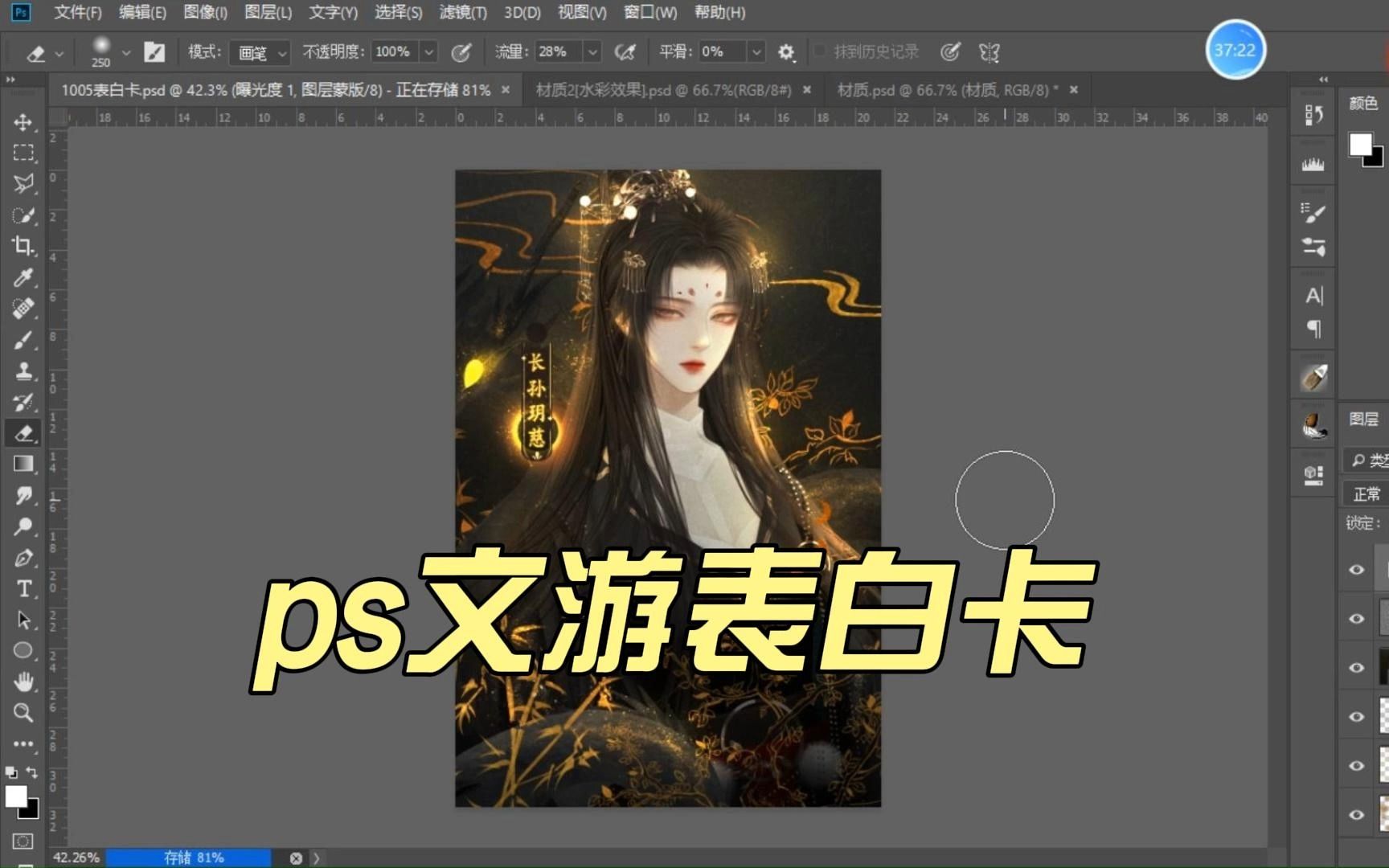This screenshot has width=1389, height=868.
Task: Select the Eraser tool in toolbox
Action: point(23,433)
